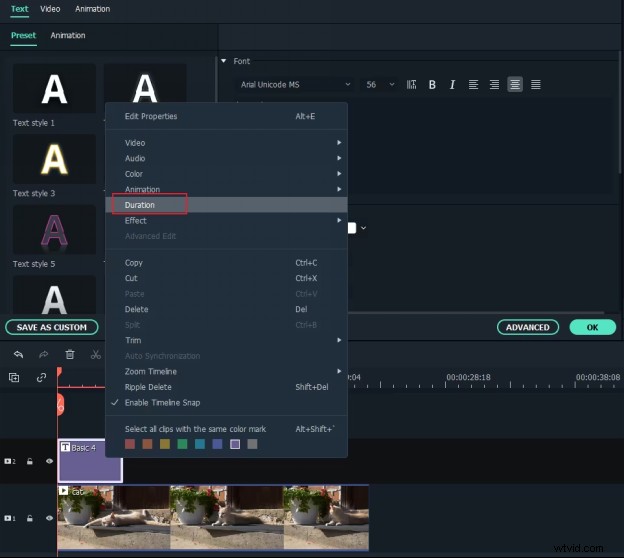Open the text spacing tool icon

(x=411, y=84)
